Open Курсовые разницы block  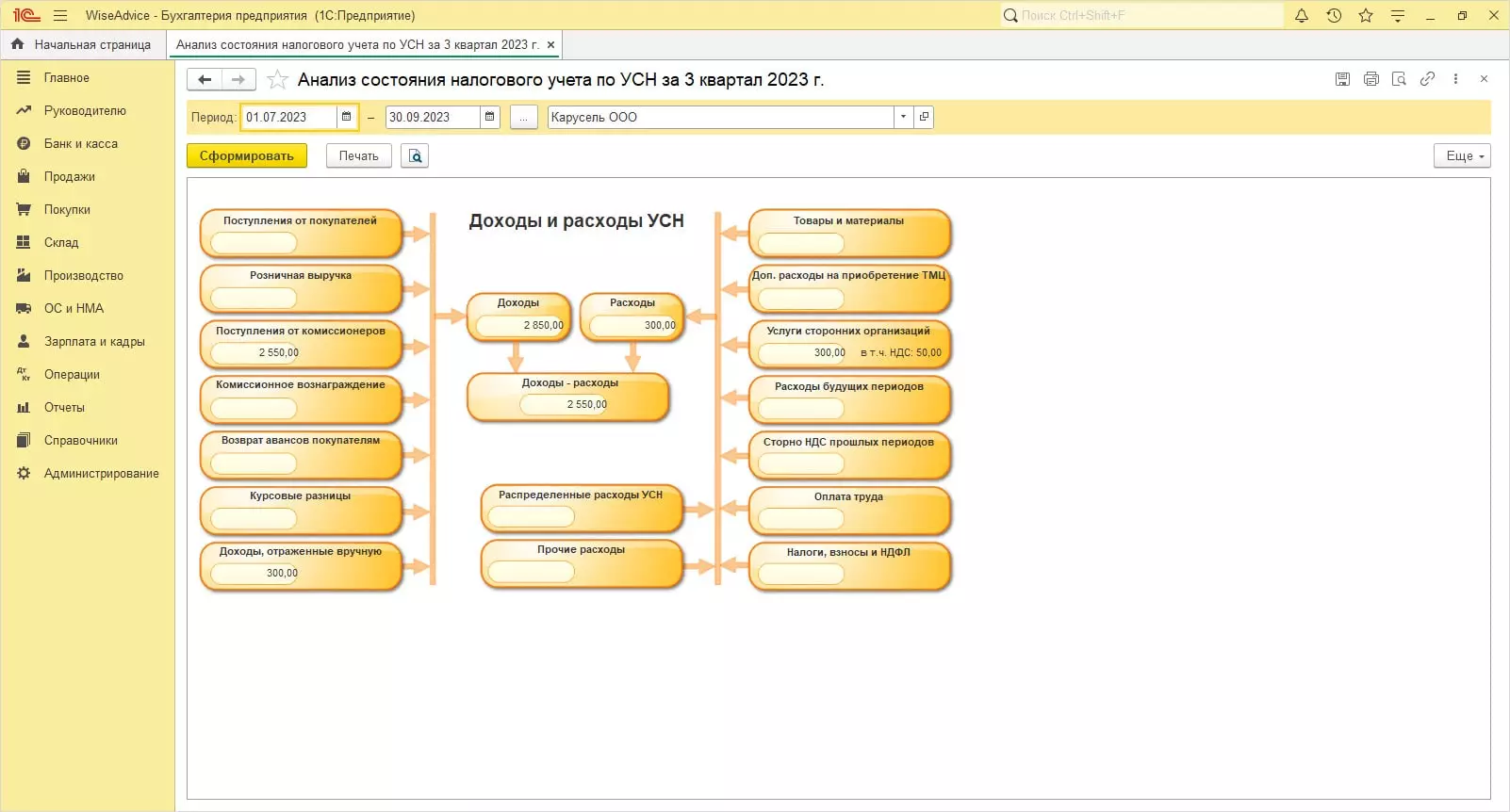point(301,510)
